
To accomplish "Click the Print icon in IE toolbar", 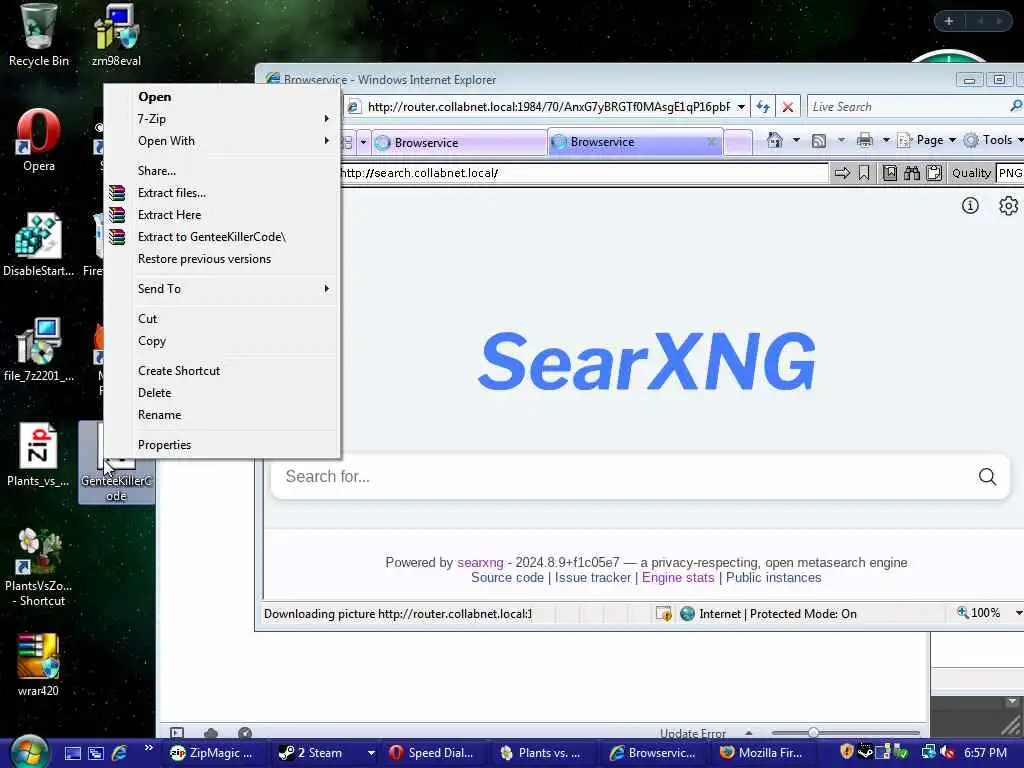I will (x=865, y=140).
